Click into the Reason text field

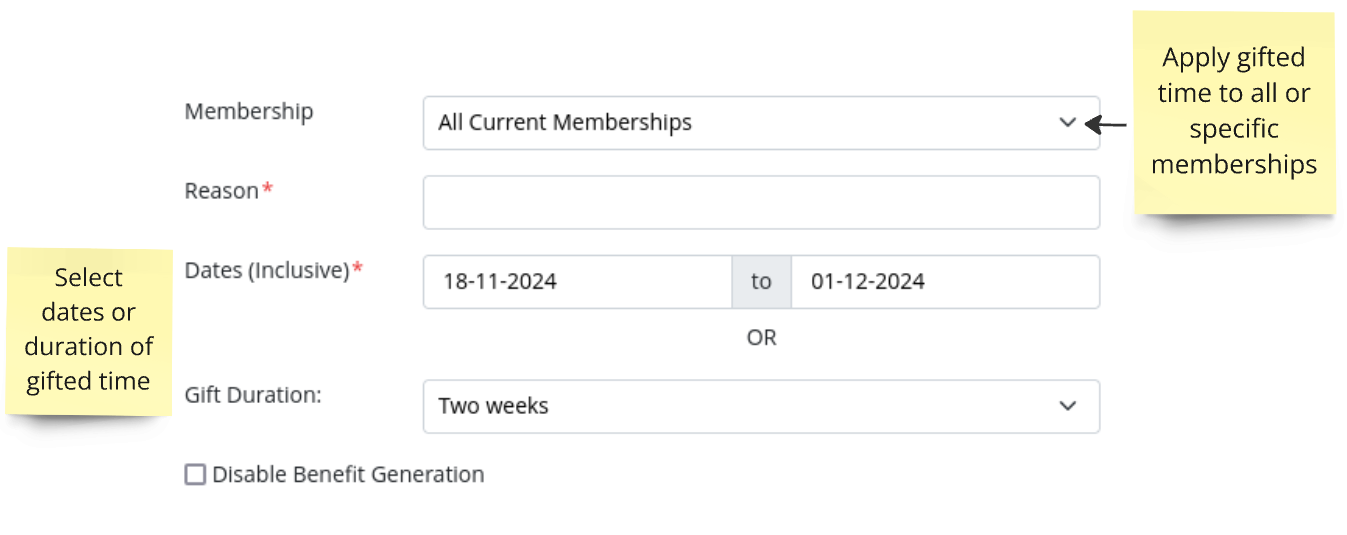761,203
